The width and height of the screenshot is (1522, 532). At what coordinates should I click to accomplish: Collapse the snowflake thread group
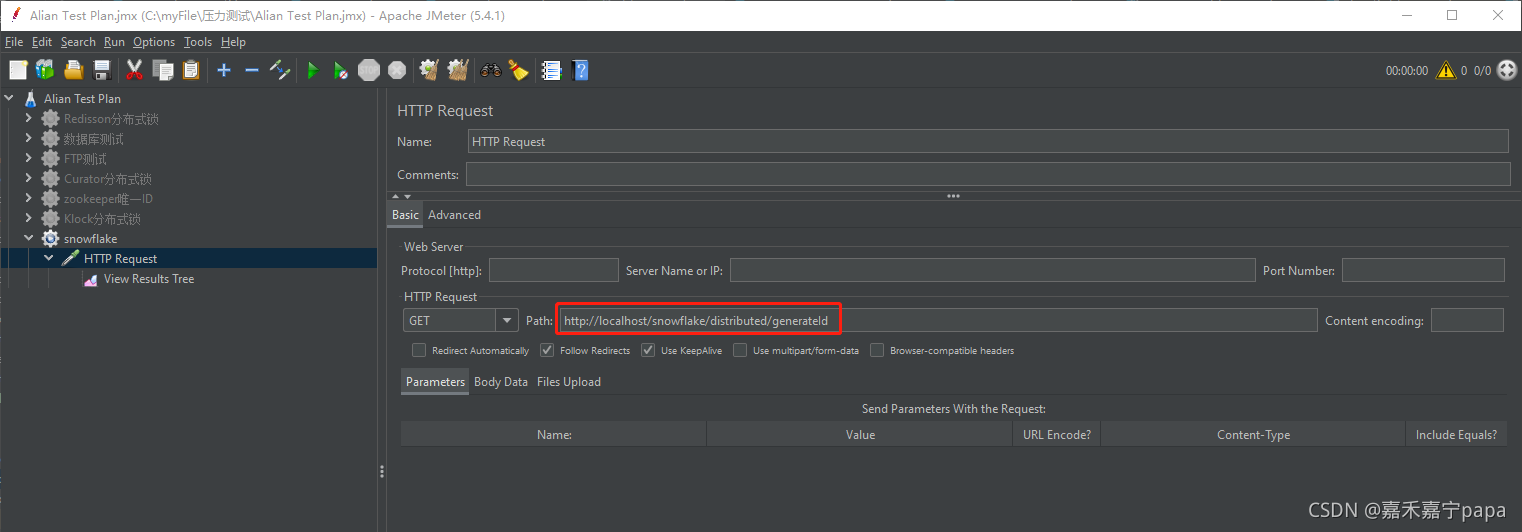29,239
